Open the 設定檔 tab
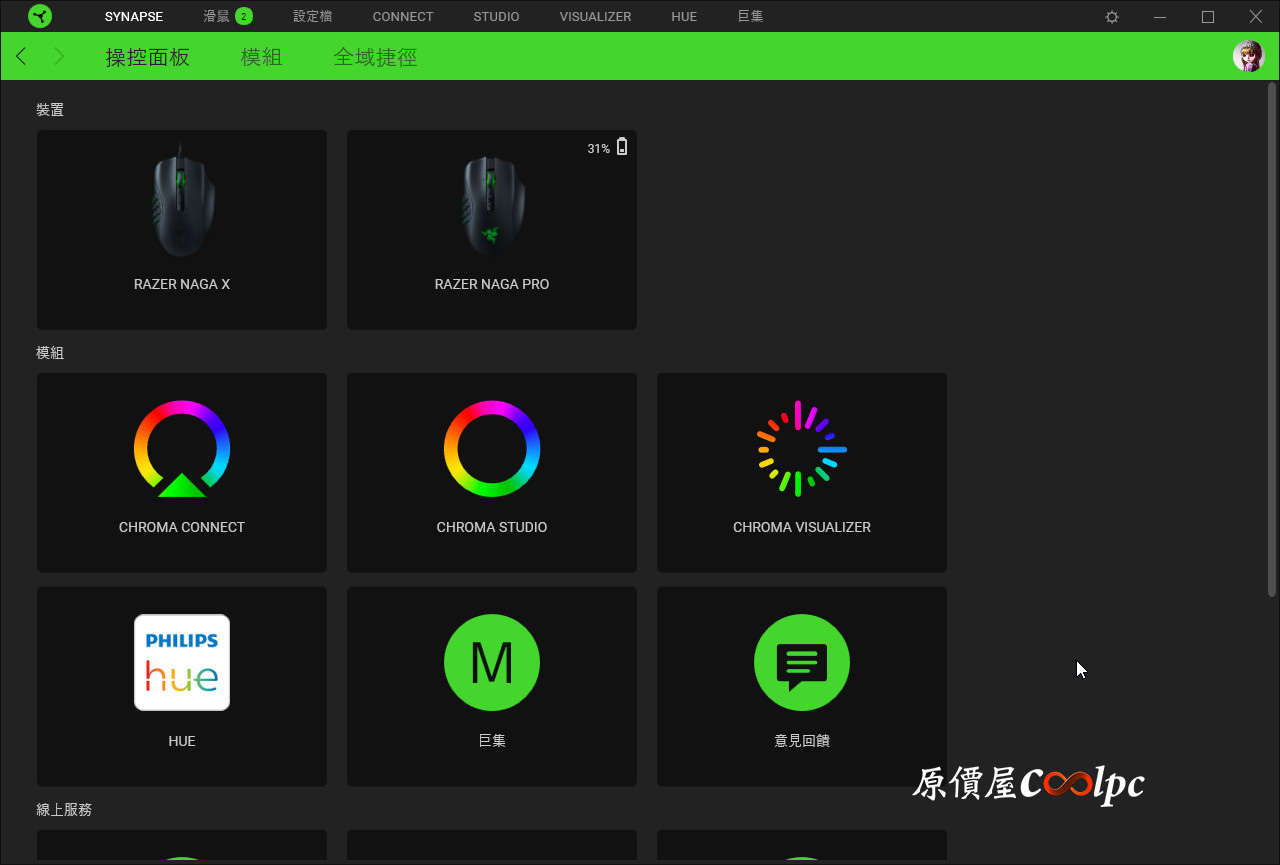The width and height of the screenshot is (1280, 865). click(313, 17)
